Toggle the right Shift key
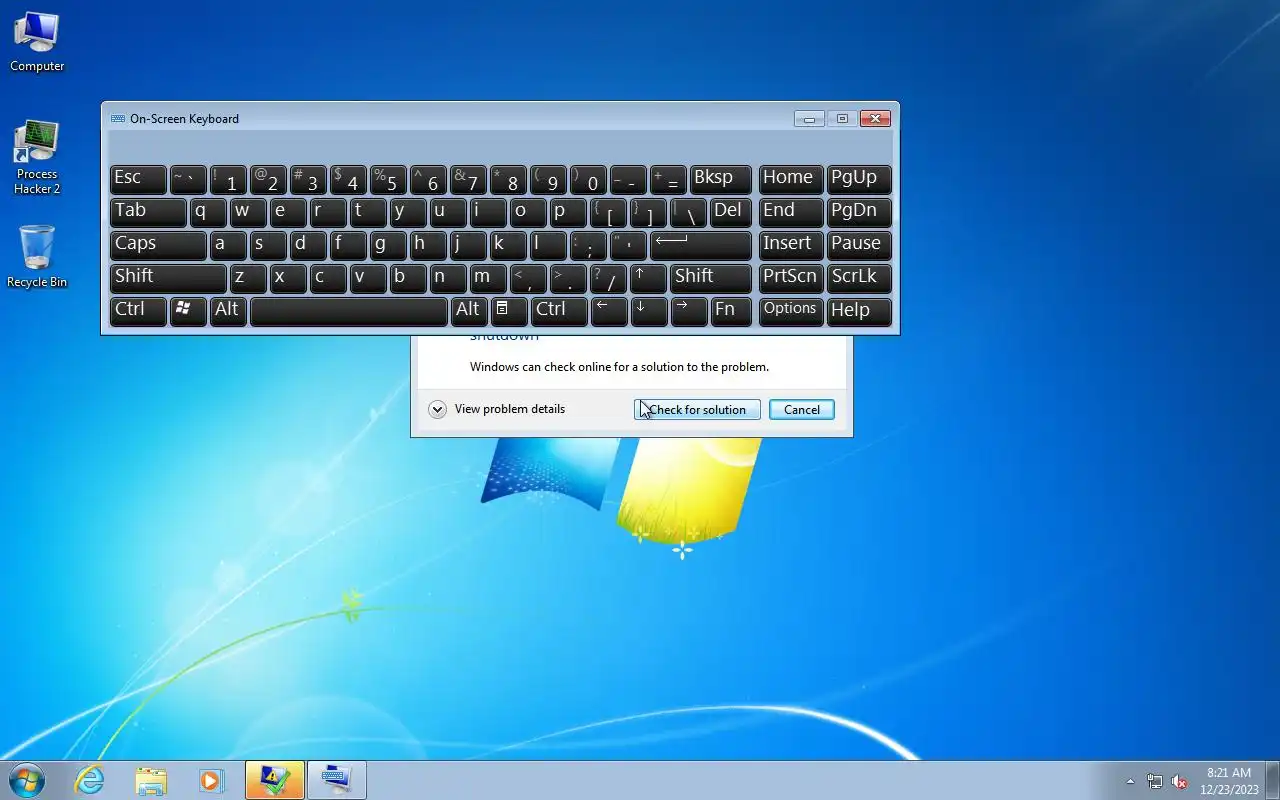 (x=710, y=278)
